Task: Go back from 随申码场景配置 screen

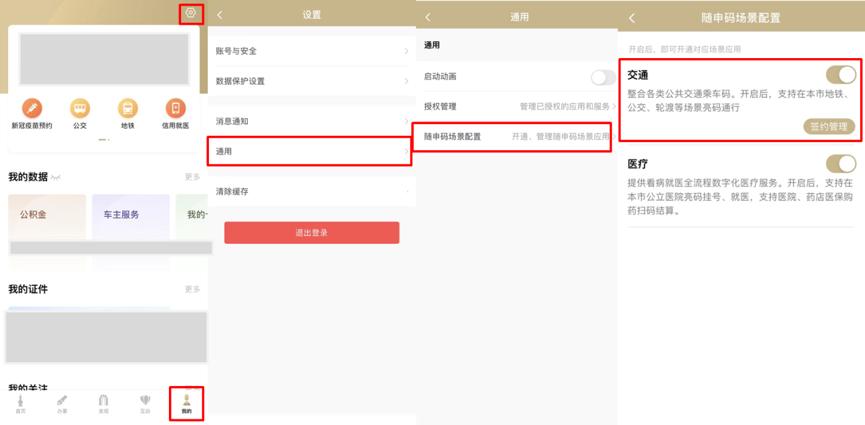Action: pyautogui.click(x=632, y=18)
